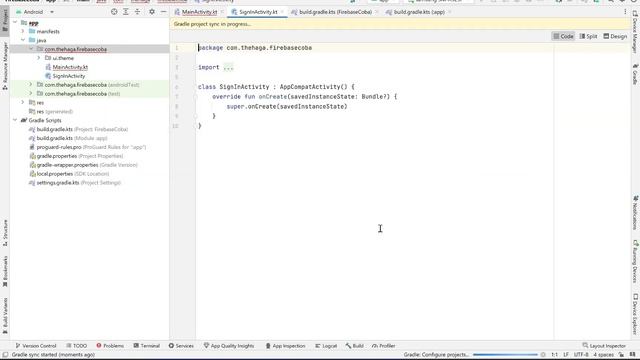Open the Notifications right sidebar tab
640x360 pixels.
point(635,212)
